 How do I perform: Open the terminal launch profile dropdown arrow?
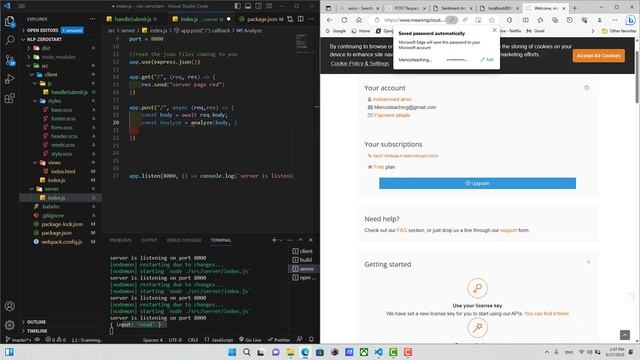coord(281,240)
